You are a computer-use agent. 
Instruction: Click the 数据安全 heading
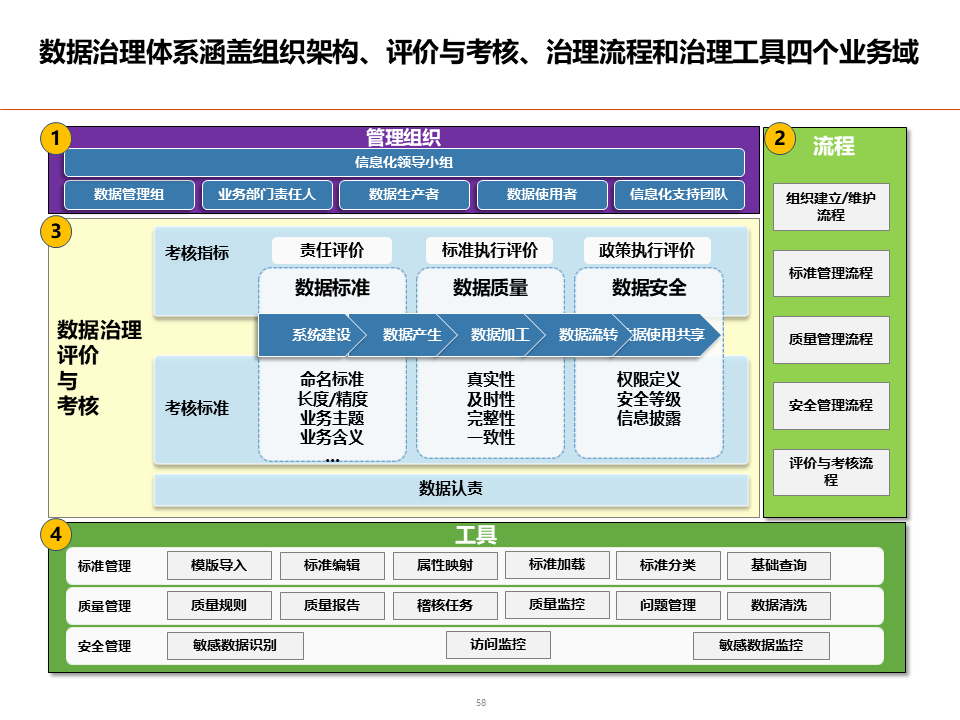point(649,288)
